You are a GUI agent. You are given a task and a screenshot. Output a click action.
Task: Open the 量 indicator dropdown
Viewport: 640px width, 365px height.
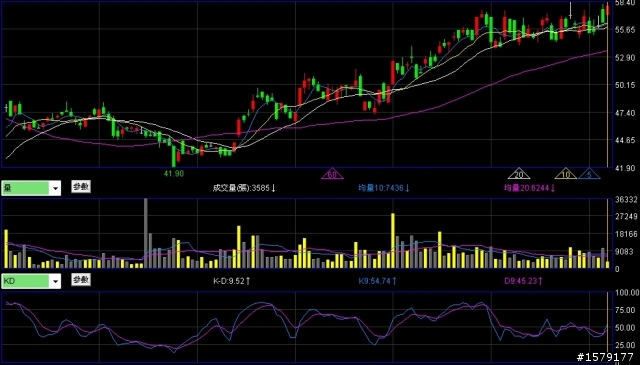click(55, 188)
